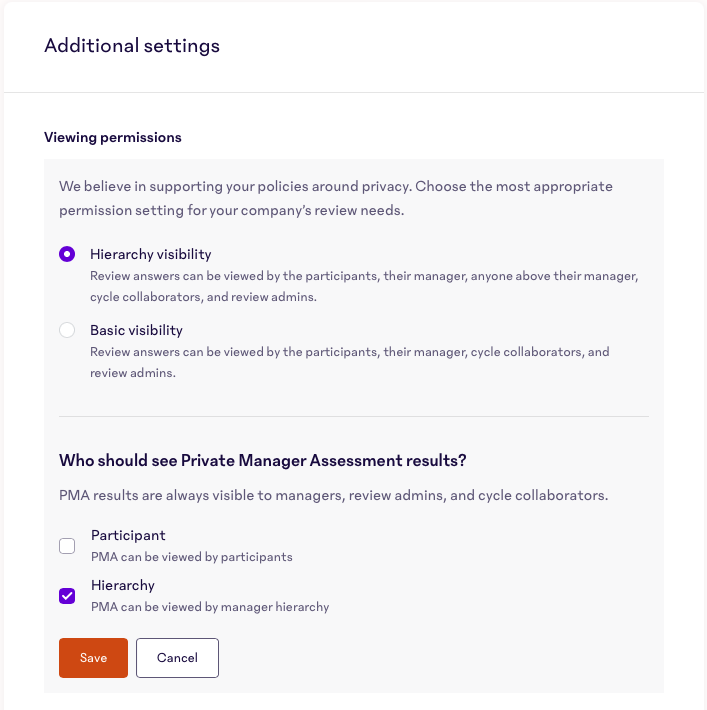The height and width of the screenshot is (710, 707).
Task: Click the 'Viewing permissions' section title
Action: (x=113, y=137)
